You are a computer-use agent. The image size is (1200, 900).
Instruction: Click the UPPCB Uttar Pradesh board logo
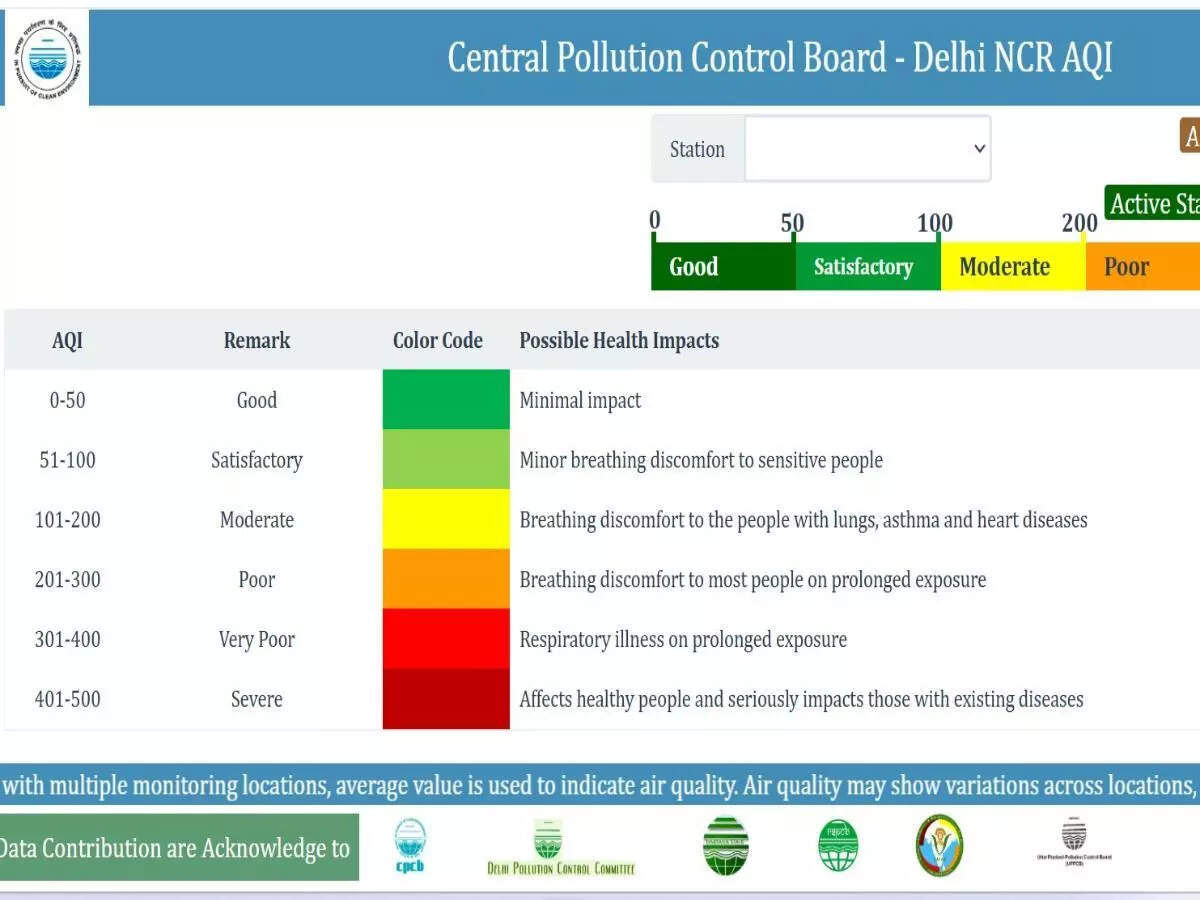[1074, 845]
